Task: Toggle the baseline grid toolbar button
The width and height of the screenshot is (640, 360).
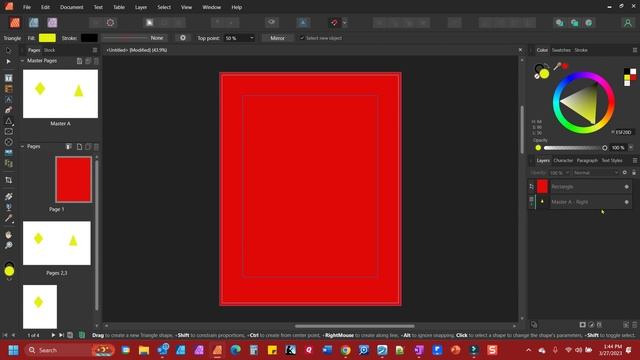Action: click(303, 22)
